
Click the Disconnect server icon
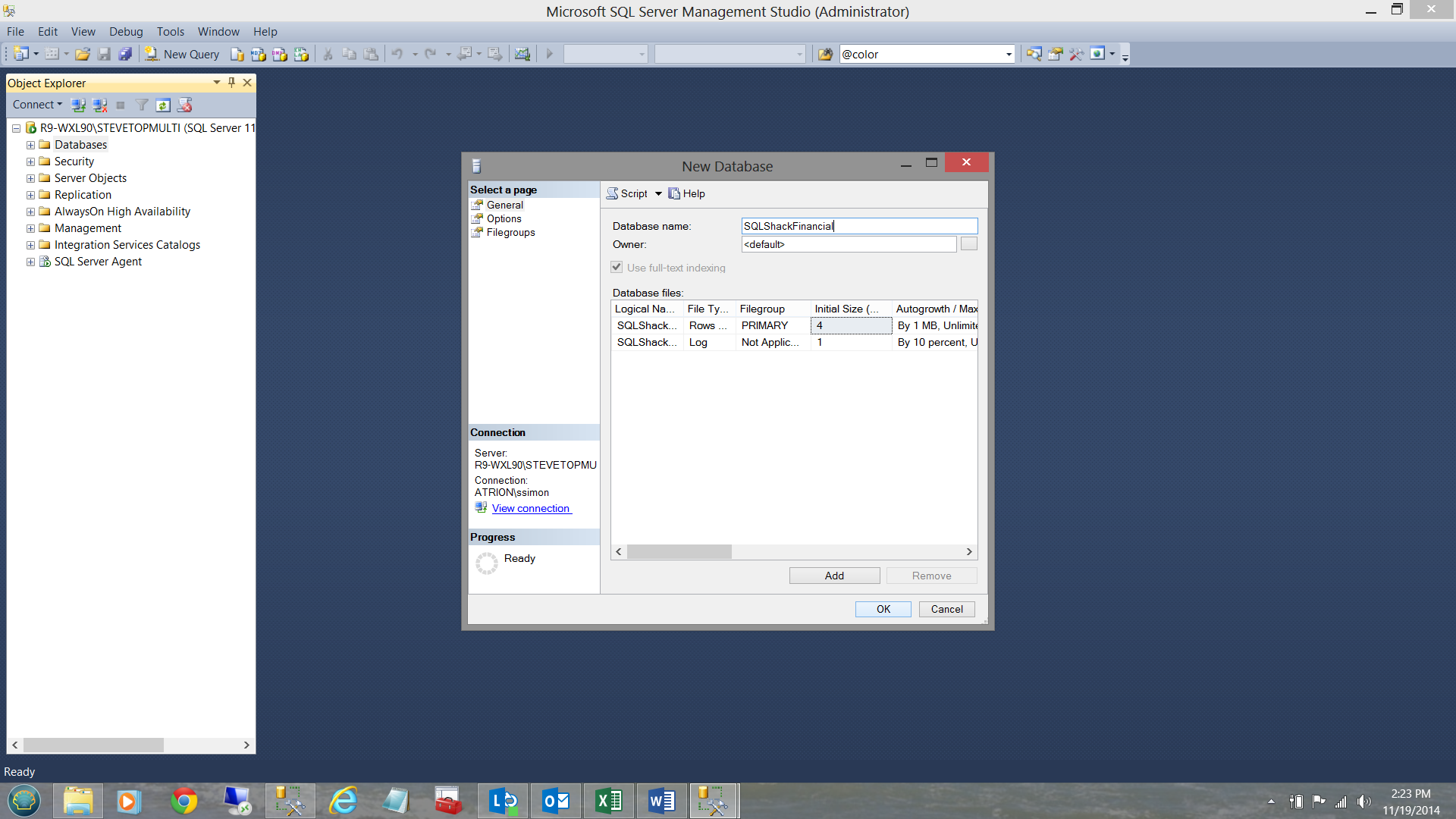[99, 105]
